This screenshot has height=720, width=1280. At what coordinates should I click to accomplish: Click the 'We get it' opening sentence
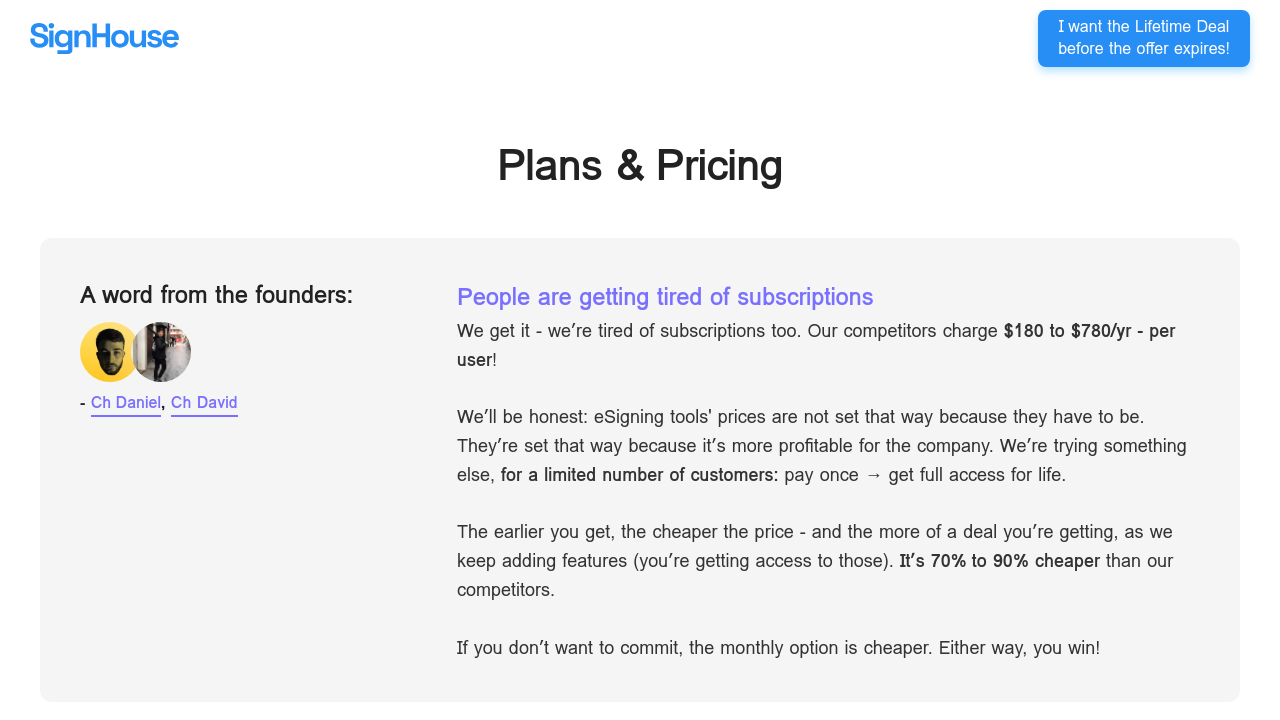tap(620, 331)
